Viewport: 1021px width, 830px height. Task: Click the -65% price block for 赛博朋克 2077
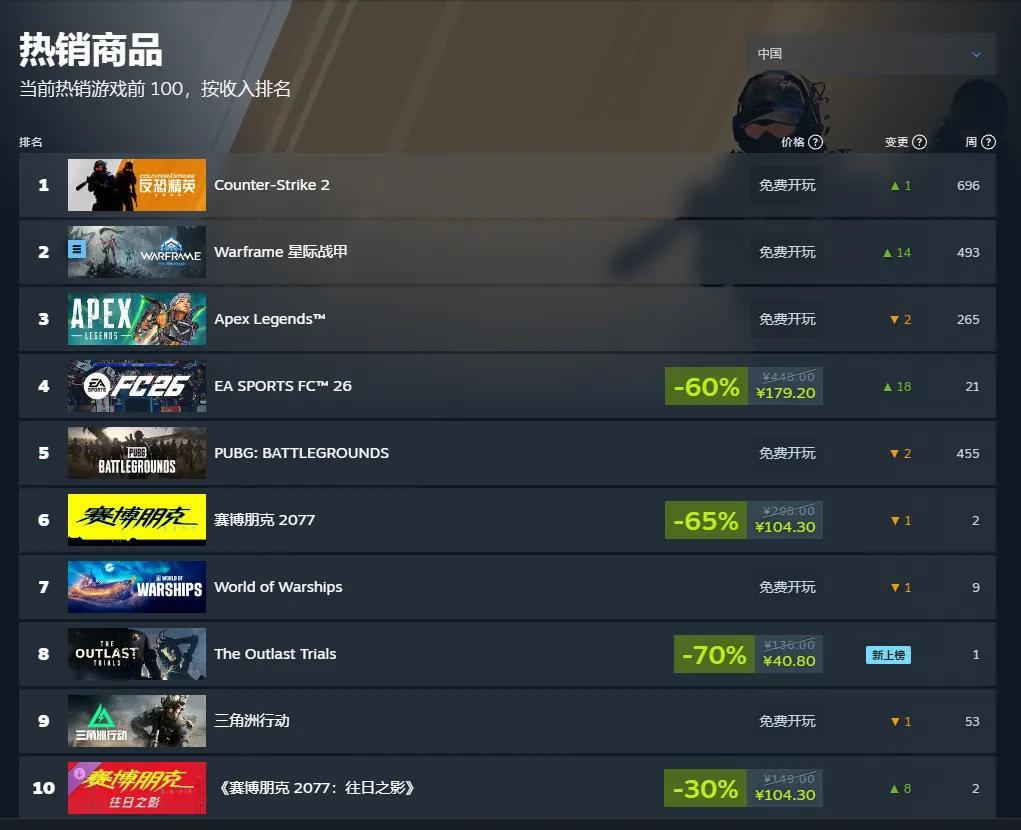click(x=744, y=520)
